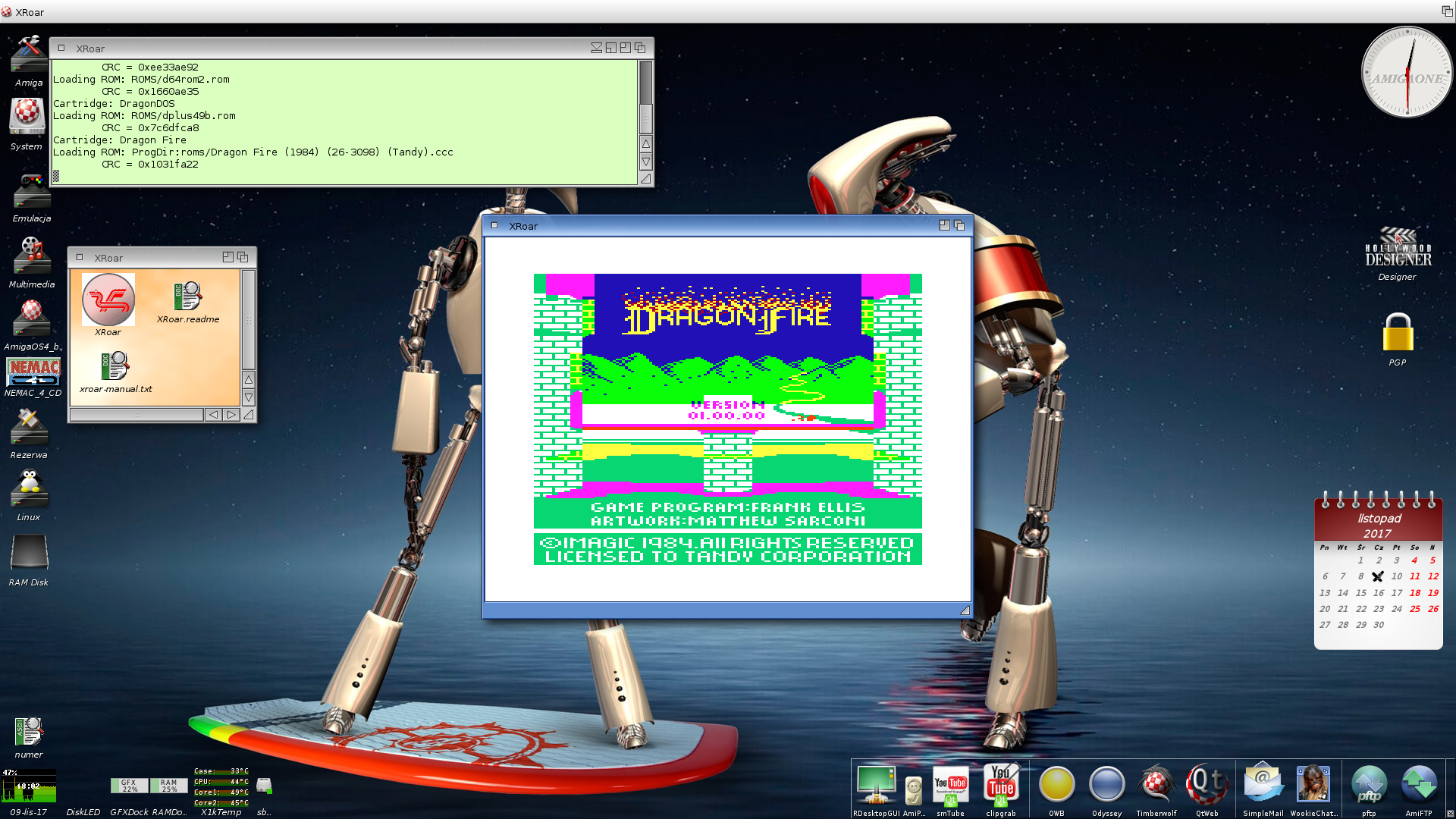
Task: Open the xroar-manual.txt file icon
Action: (115, 366)
